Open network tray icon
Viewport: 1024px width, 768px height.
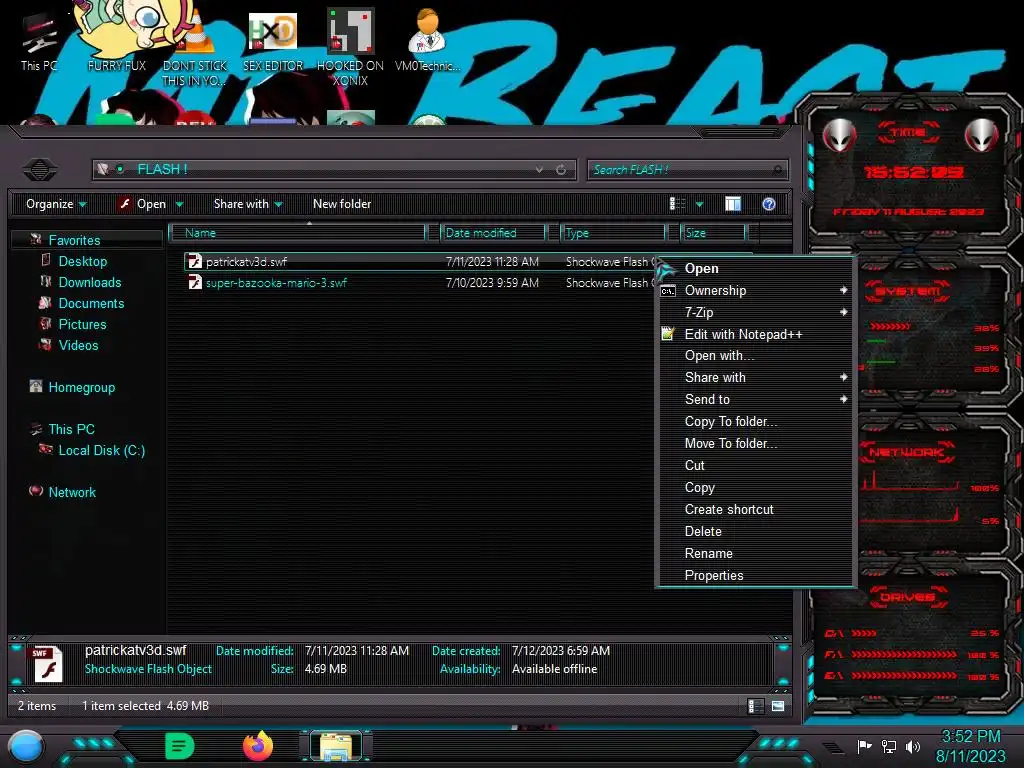889,746
